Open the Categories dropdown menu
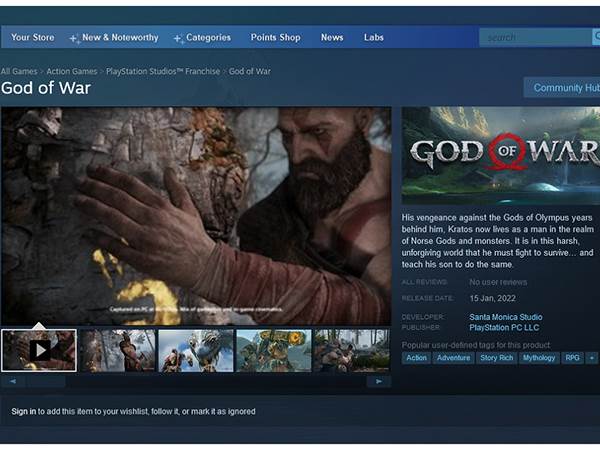 point(208,38)
